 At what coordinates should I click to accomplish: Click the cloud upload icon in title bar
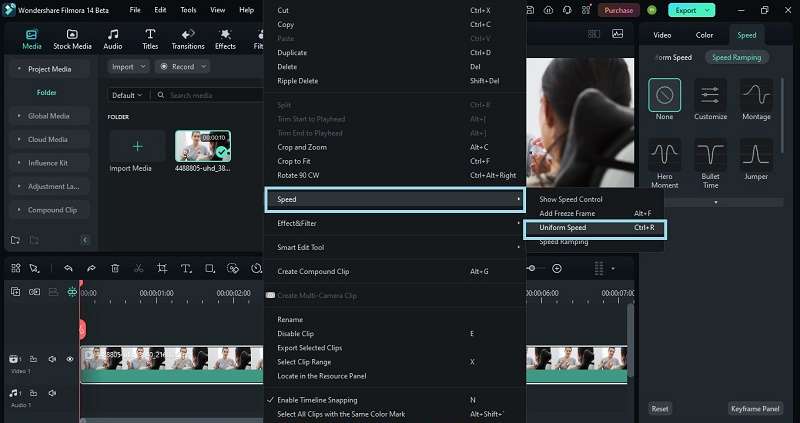548,10
